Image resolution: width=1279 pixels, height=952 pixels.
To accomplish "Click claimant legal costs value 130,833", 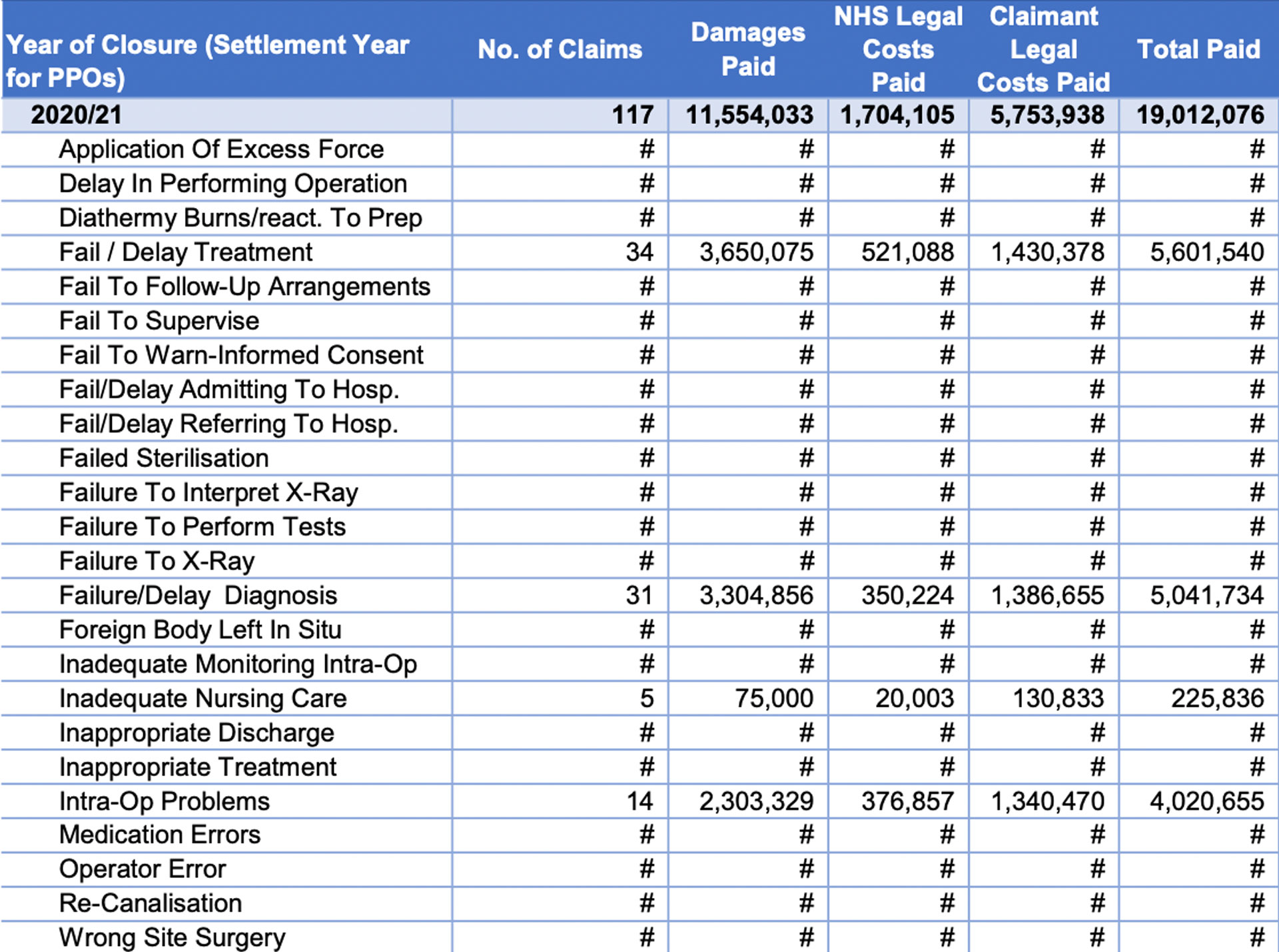I will point(1059,698).
